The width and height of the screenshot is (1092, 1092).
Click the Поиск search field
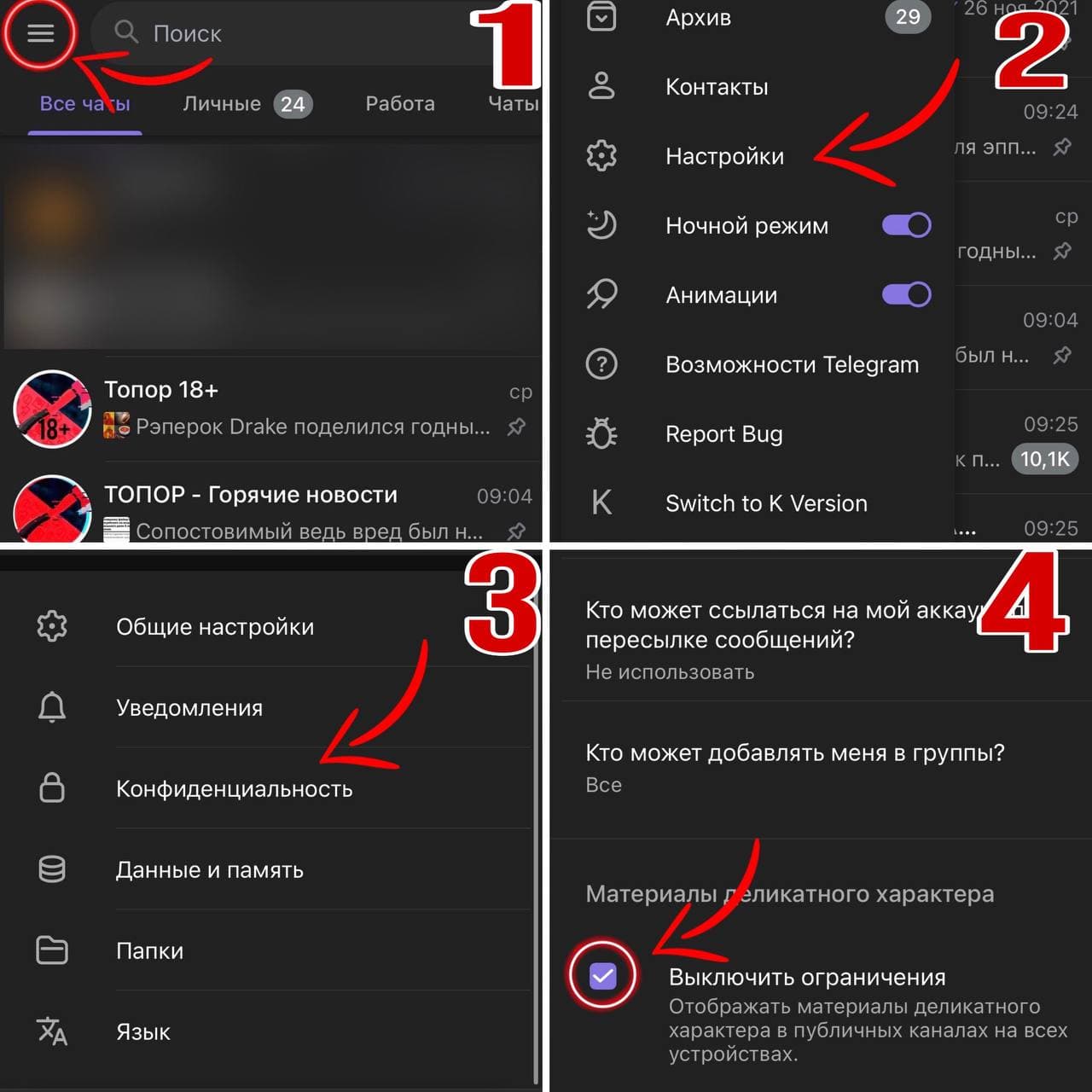(299, 34)
